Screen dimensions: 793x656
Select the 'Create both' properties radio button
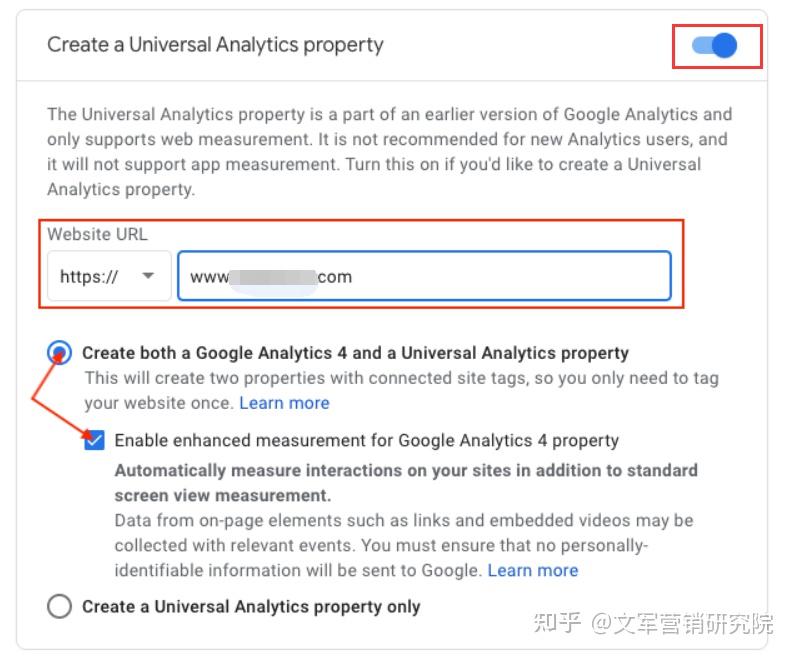[60, 353]
